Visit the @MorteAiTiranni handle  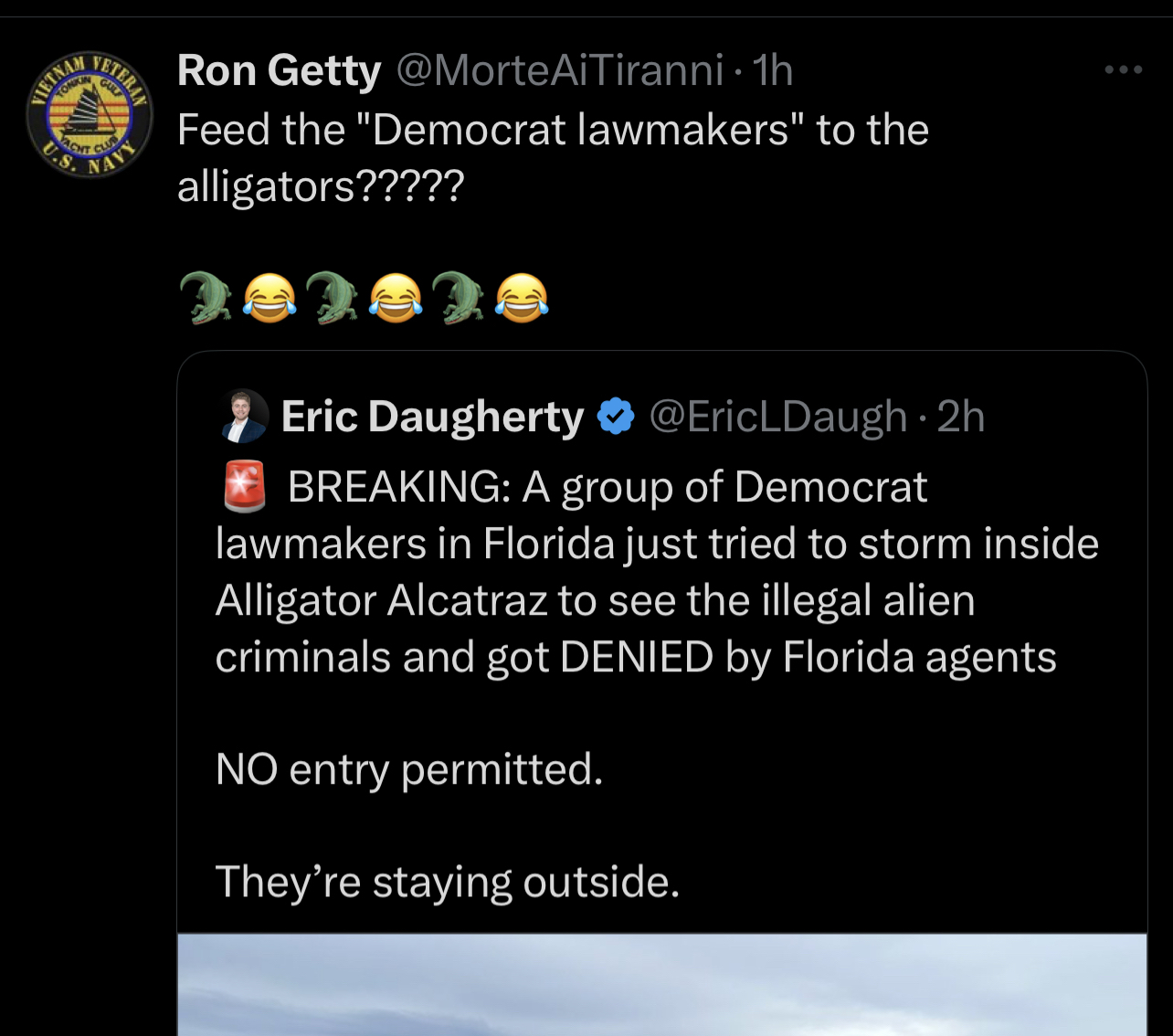559,70
